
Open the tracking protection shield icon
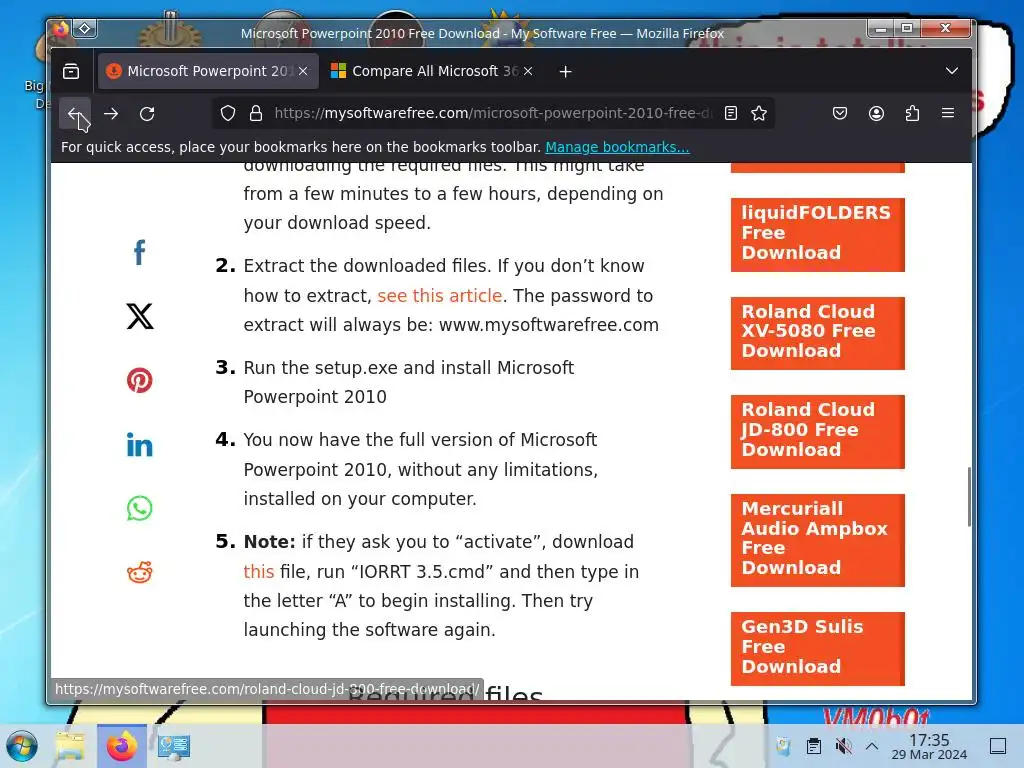click(x=228, y=114)
